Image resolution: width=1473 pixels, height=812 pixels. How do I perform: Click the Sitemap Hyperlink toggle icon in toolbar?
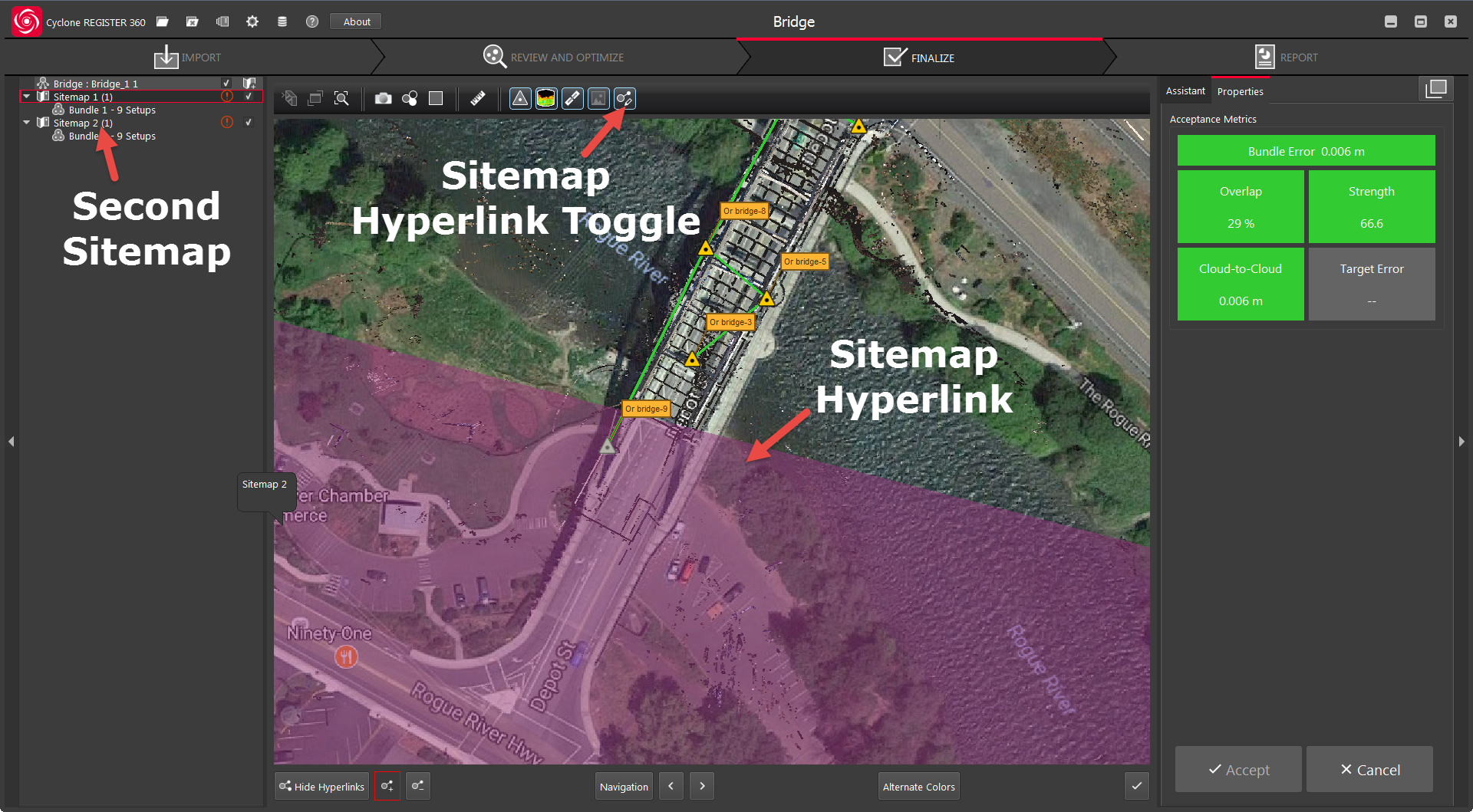624,98
